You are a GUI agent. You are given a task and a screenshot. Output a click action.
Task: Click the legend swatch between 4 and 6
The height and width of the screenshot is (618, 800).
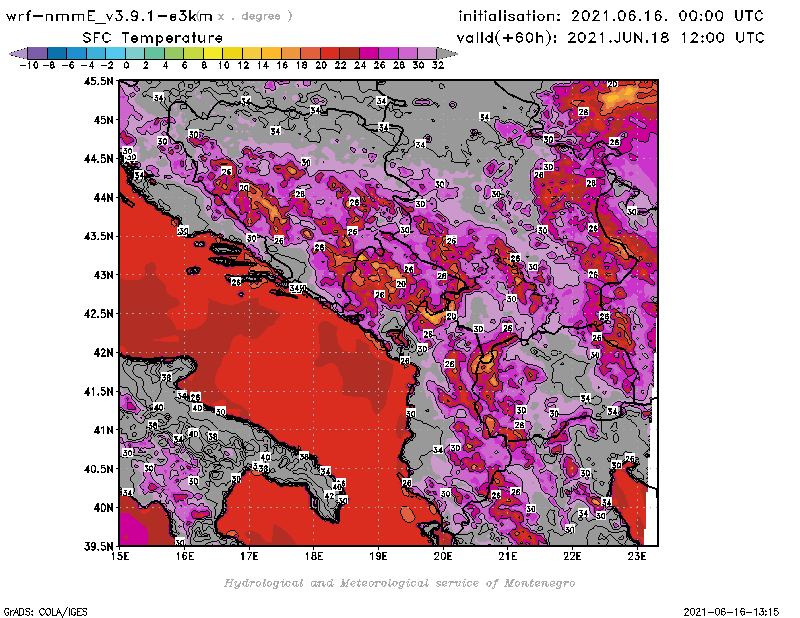(x=174, y=53)
